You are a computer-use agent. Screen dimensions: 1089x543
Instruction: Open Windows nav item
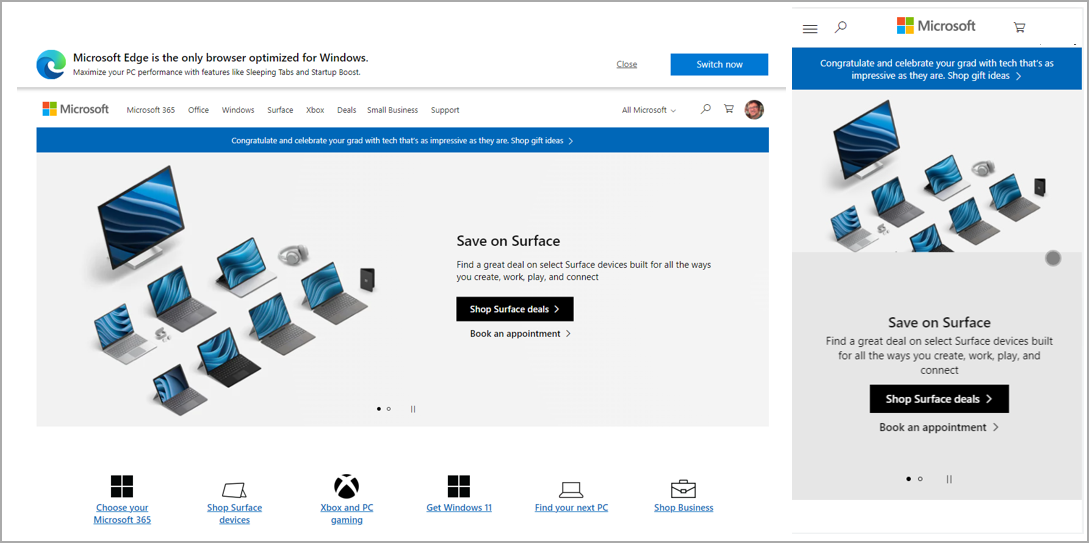pos(238,110)
